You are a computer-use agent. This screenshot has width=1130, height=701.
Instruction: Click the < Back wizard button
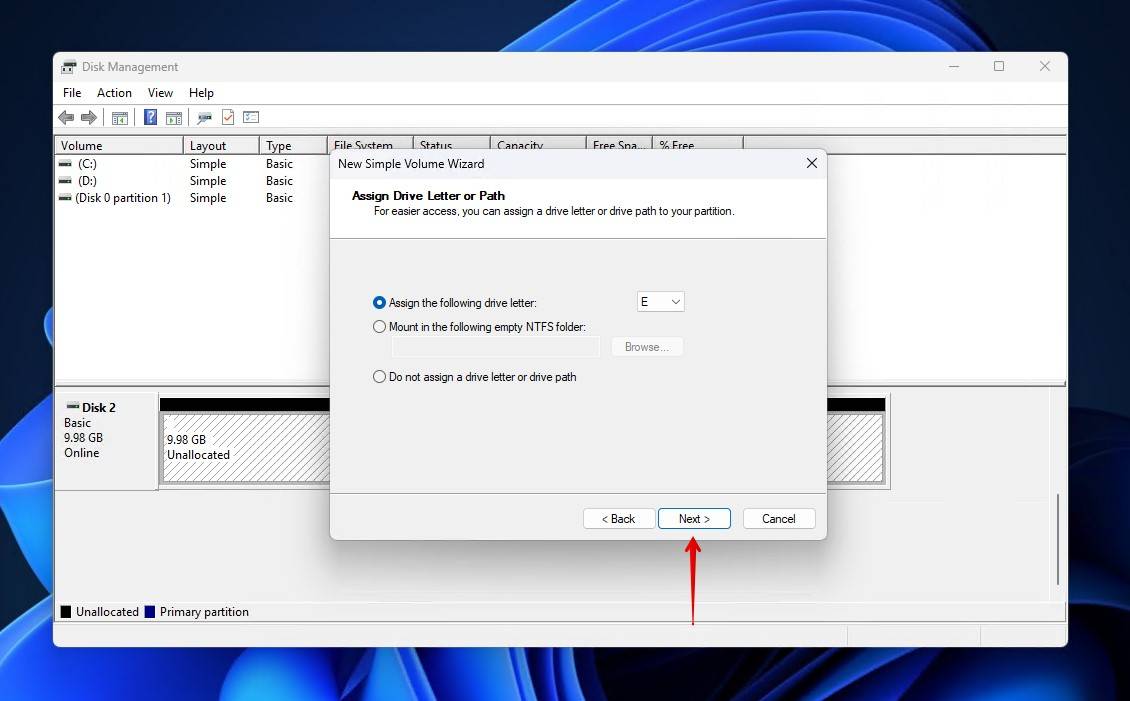(618, 519)
